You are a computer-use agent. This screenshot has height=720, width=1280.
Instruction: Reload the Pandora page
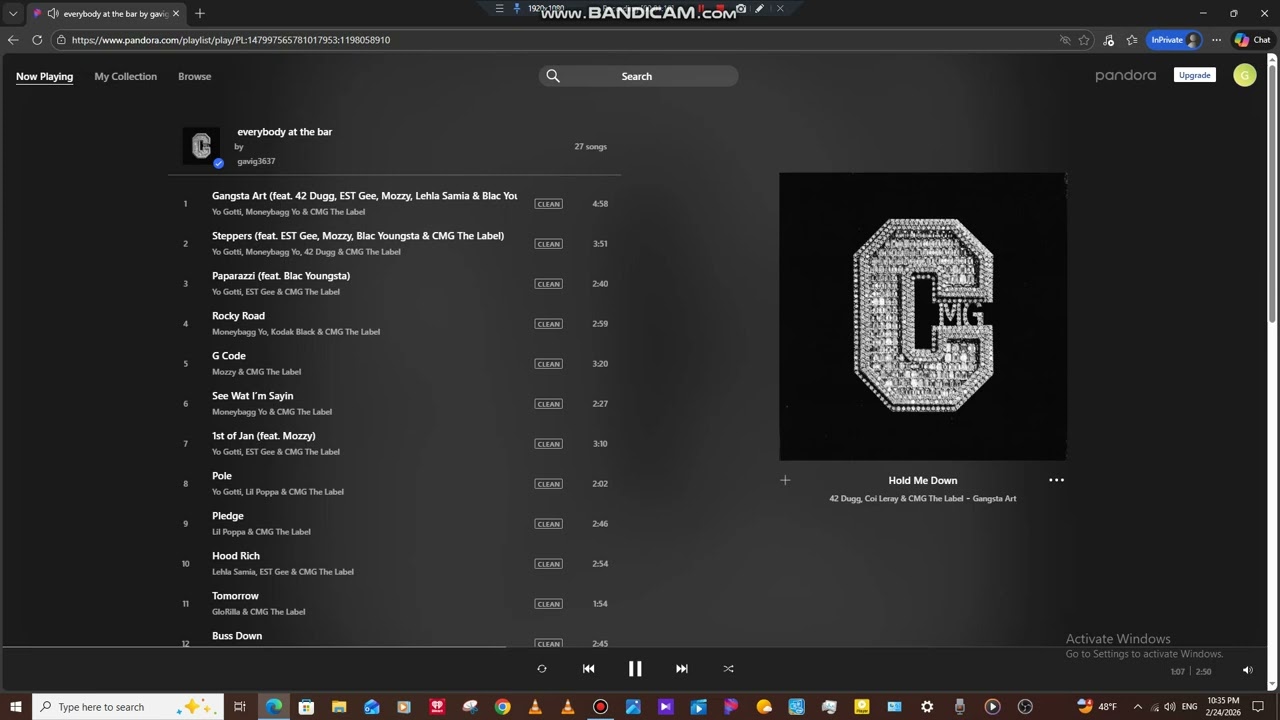(37, 40)
